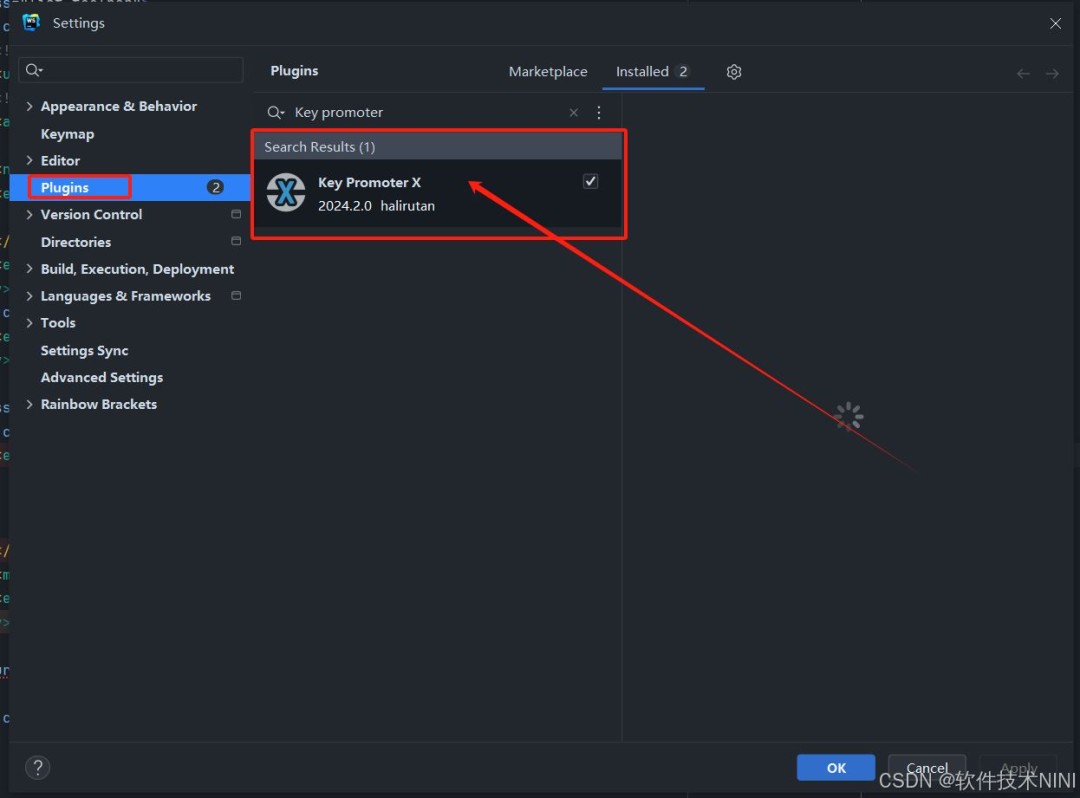Click the settings search input field
1080x798 pixels.
pos(140,70)
